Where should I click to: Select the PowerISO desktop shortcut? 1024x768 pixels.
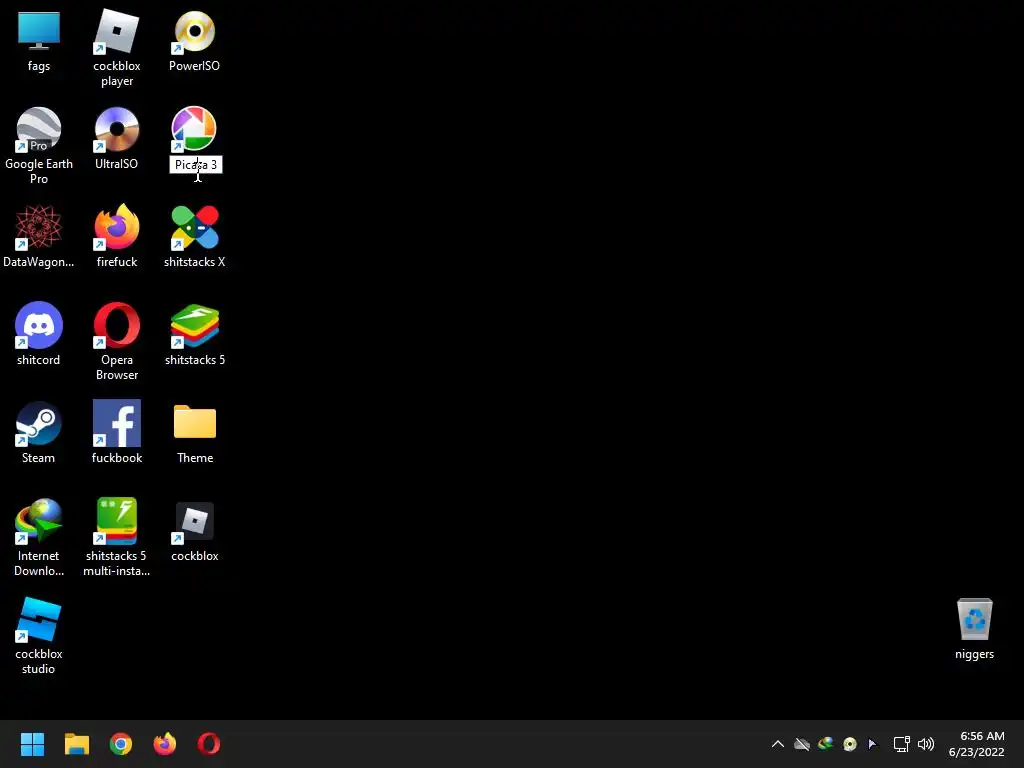click(x=194, y=31)
